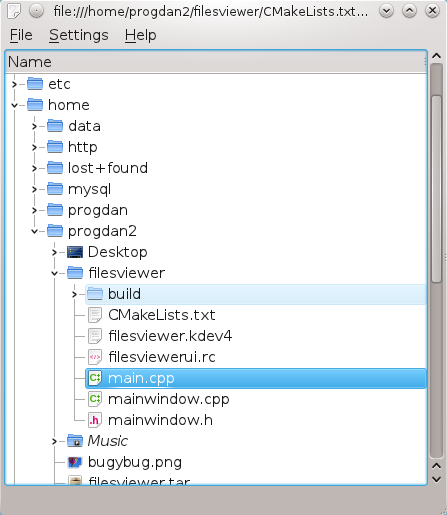Click the Desktop folder icon
Image resolution: width=447 pixels, height=515 pixels.
click(x=75, y=252)
